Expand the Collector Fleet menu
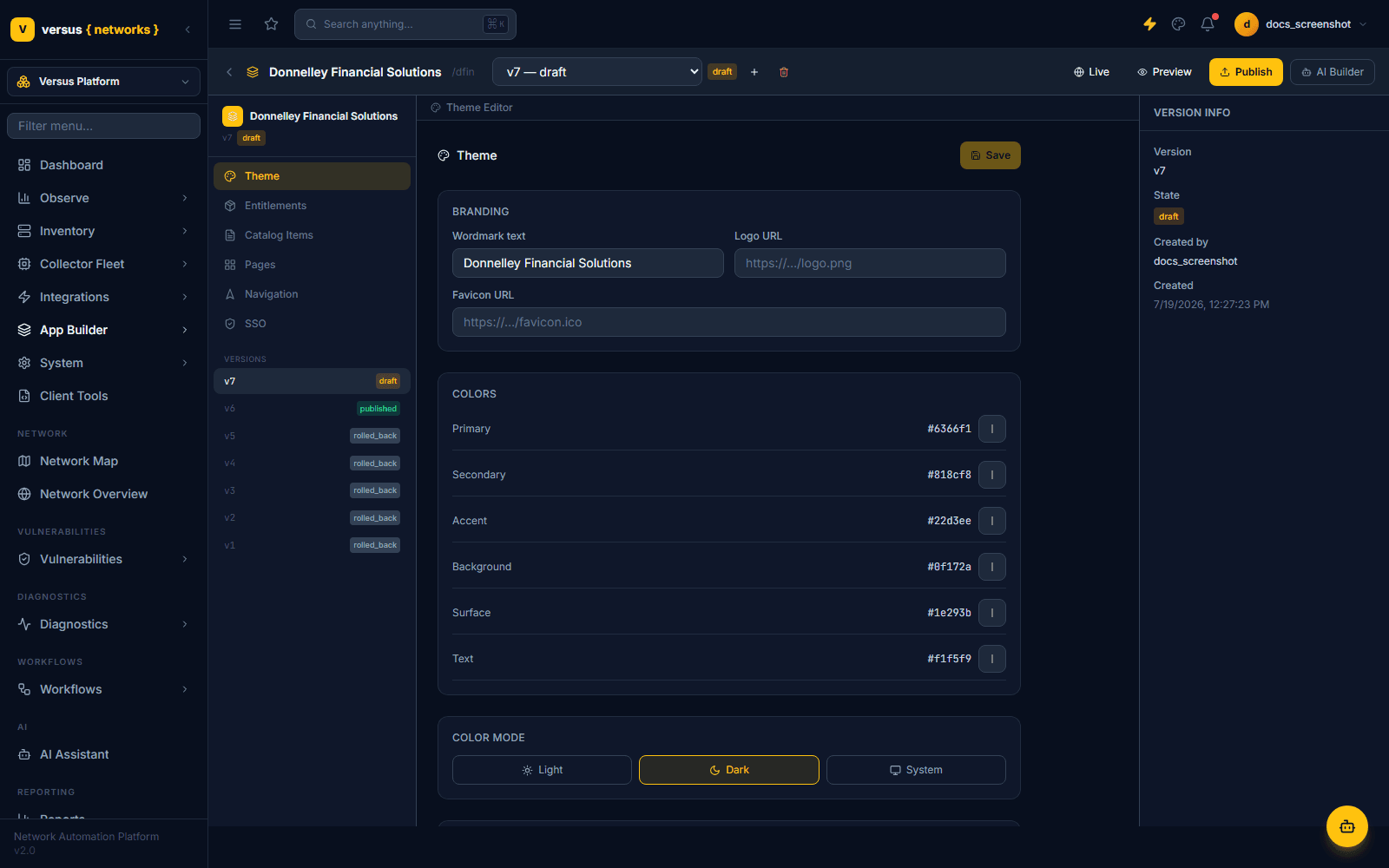Viewport: 1389px width, 868px height. (103, 264)
